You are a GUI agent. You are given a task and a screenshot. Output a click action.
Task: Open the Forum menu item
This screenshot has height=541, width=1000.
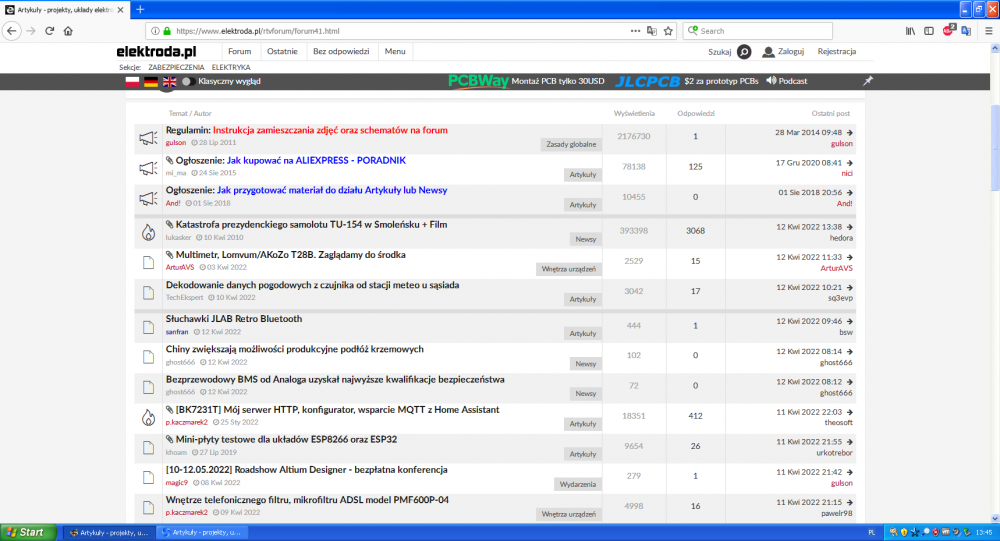[x=239, y=51]
